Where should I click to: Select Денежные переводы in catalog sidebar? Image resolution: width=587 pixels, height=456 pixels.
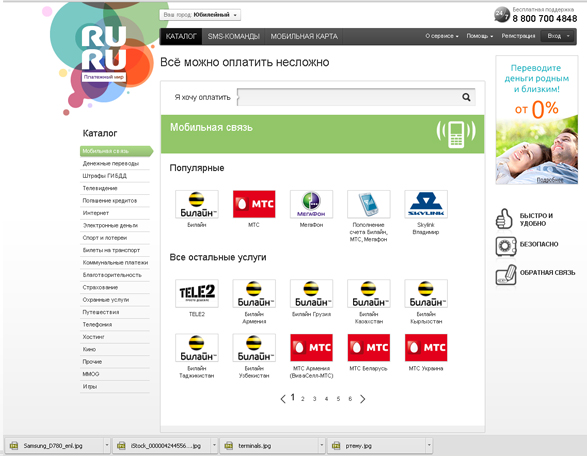click(111, 164)
